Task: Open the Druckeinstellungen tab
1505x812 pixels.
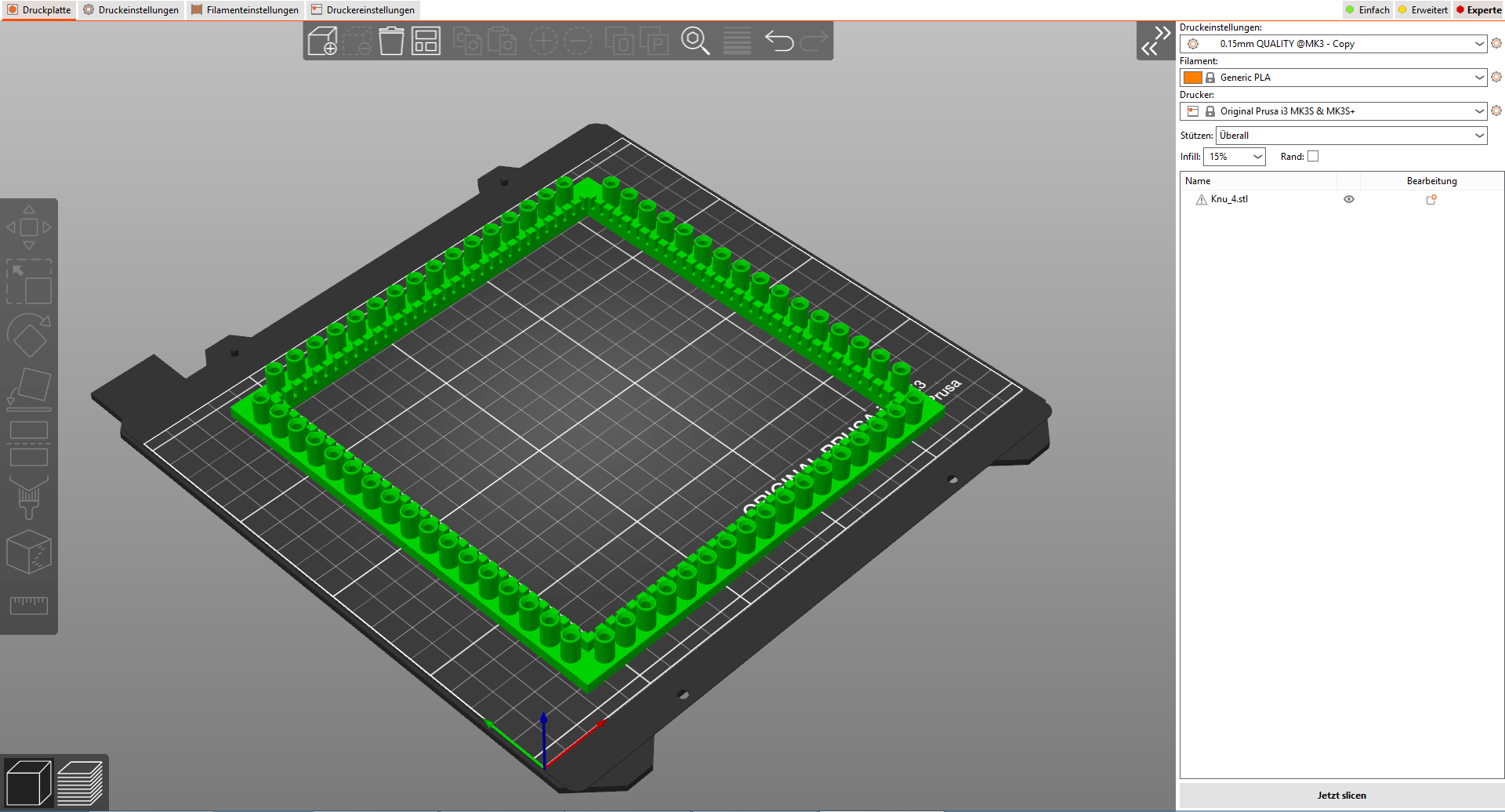Action: click(131, 10)
